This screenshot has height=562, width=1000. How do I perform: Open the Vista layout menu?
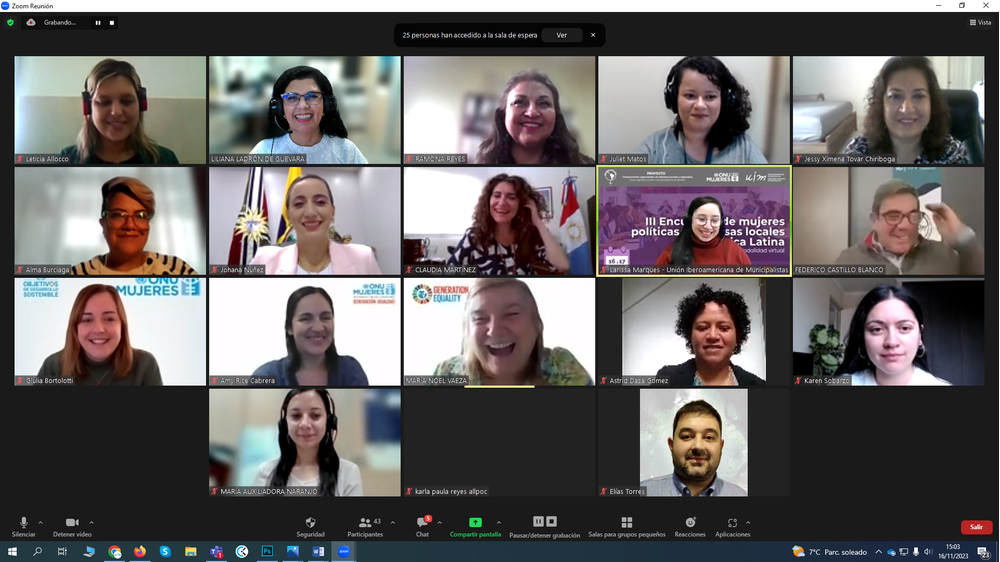coord(980,22)
